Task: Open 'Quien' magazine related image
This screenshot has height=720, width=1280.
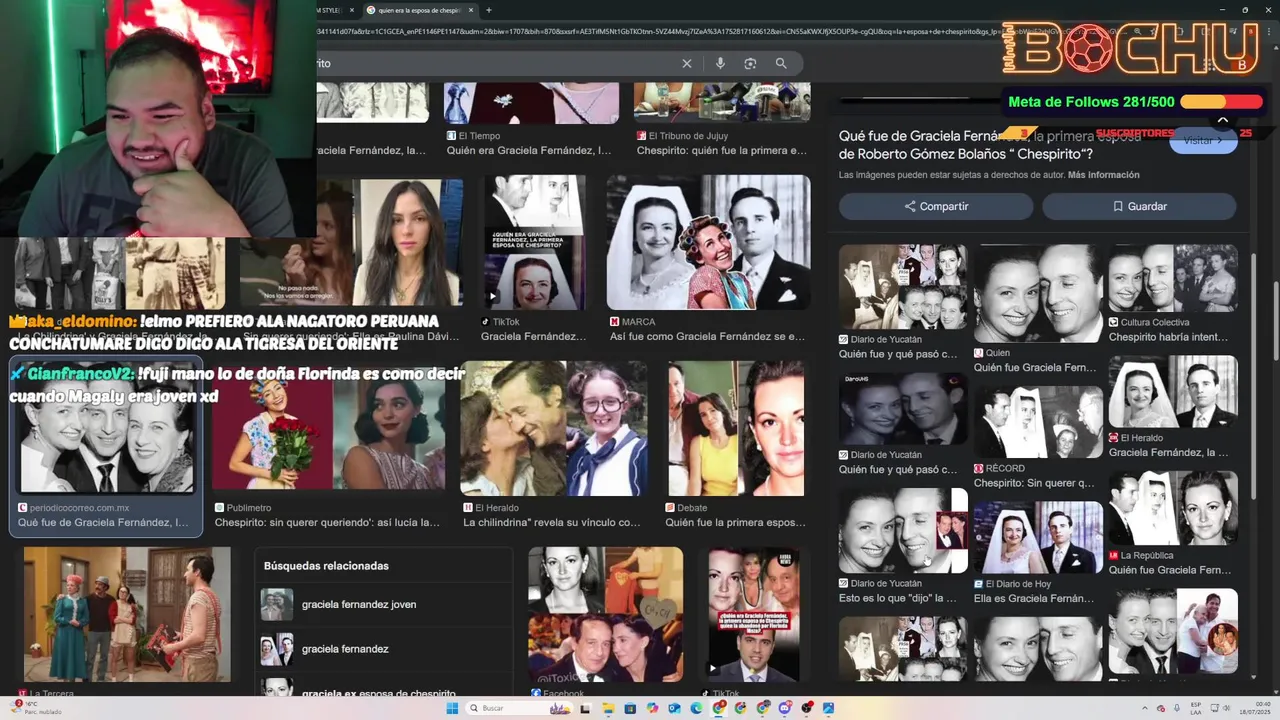Action: pyautogui.click(x=1038, y=294)
